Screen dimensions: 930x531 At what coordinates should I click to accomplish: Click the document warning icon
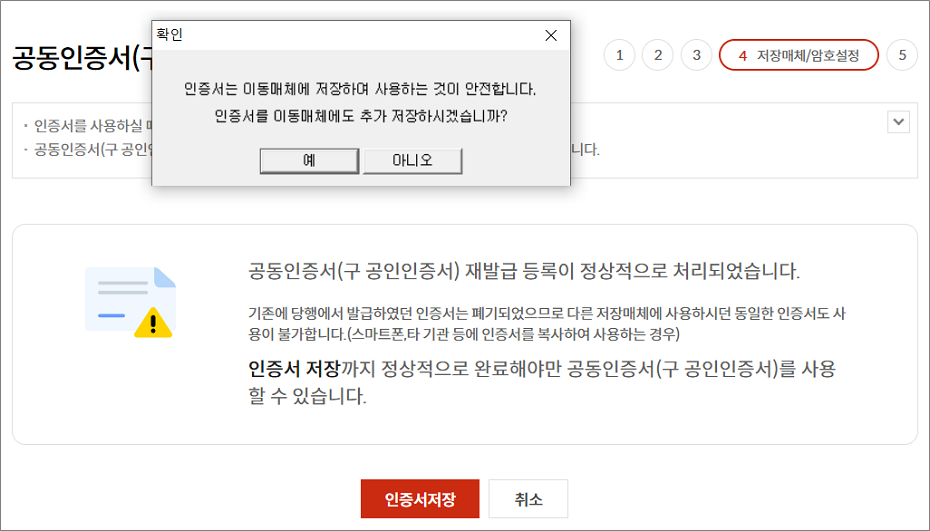click(x=130, y=302)
